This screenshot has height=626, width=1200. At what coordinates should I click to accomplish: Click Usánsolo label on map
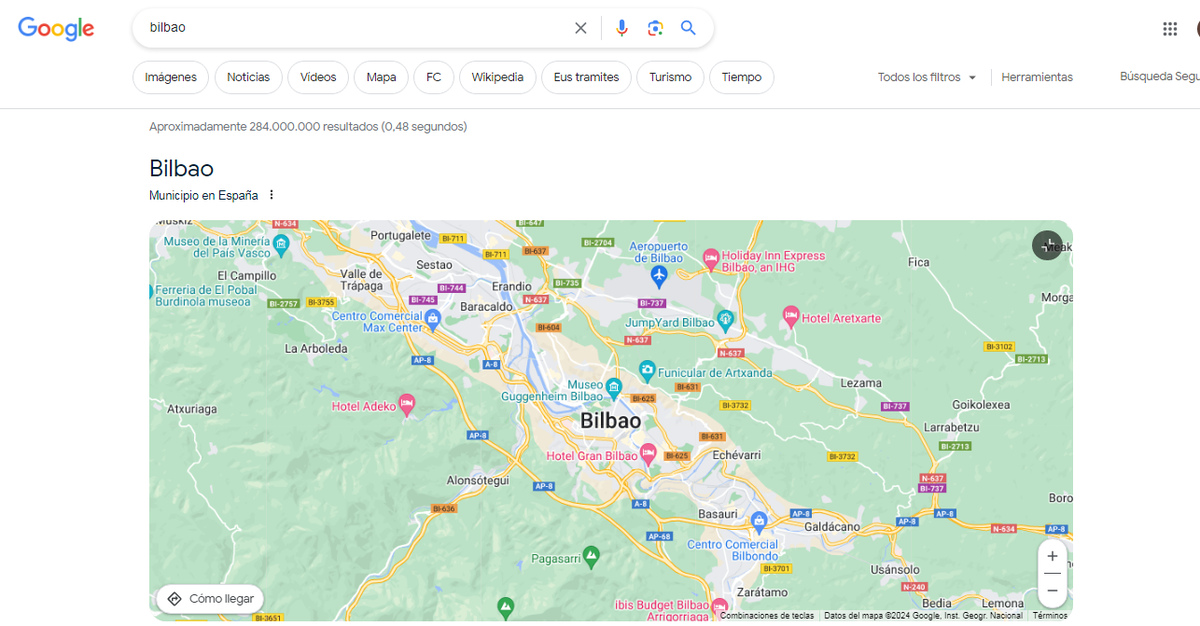895,569
